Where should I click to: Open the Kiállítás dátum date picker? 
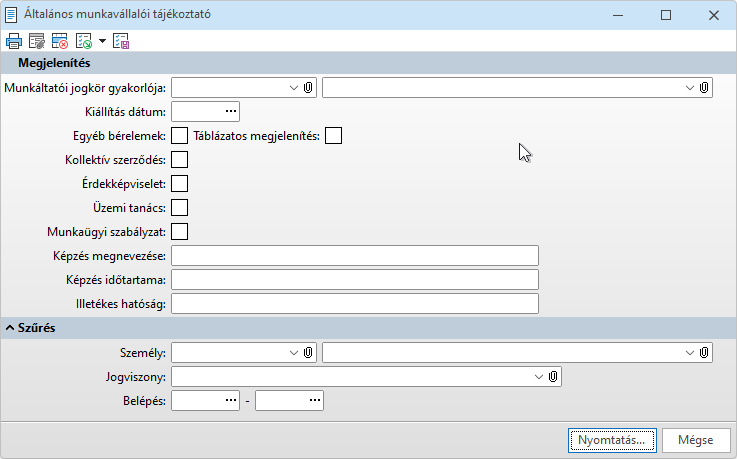(230, 112)
